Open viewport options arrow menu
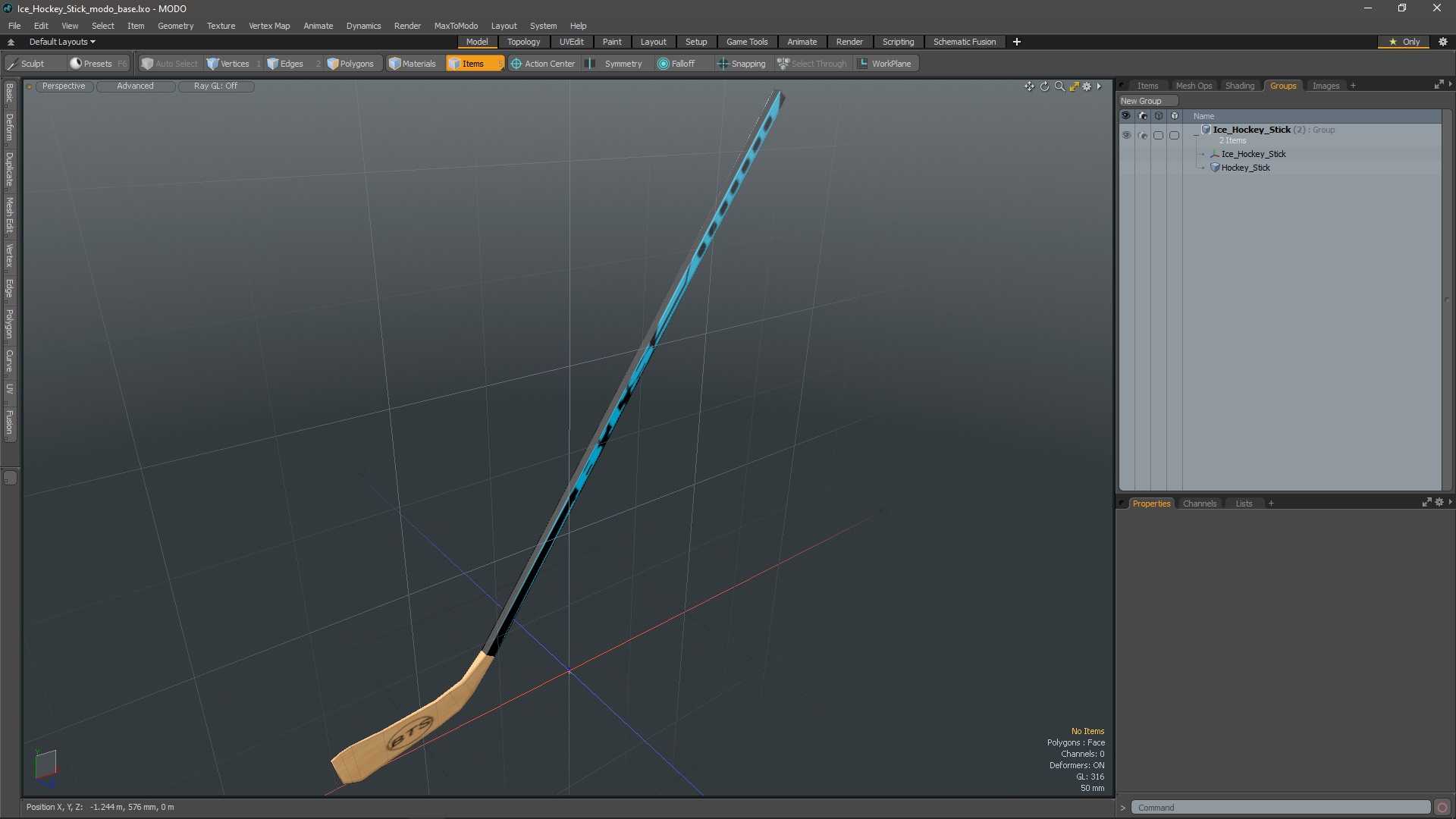 [1099, 86]
